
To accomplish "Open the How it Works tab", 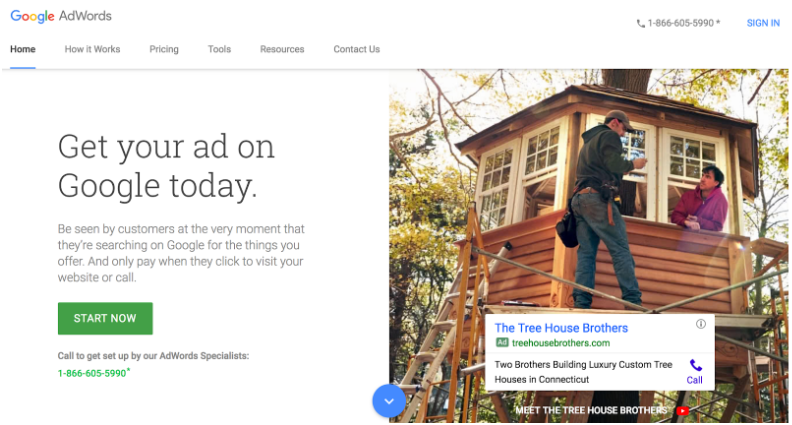I will [92, 49].
